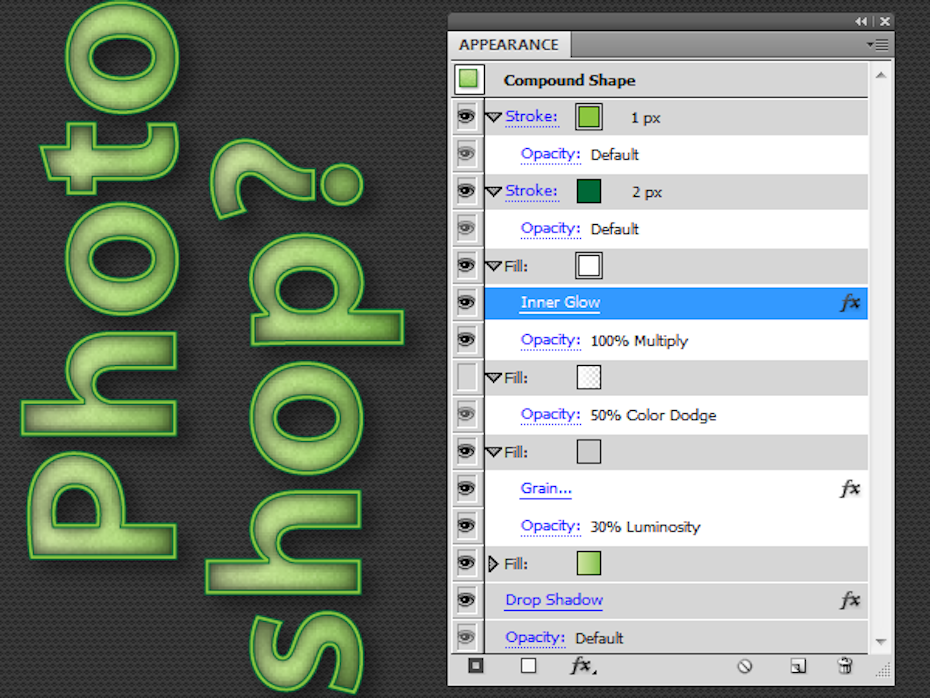Click the Drop Shadow effect link
930x698 pixels.
point(554,600)
